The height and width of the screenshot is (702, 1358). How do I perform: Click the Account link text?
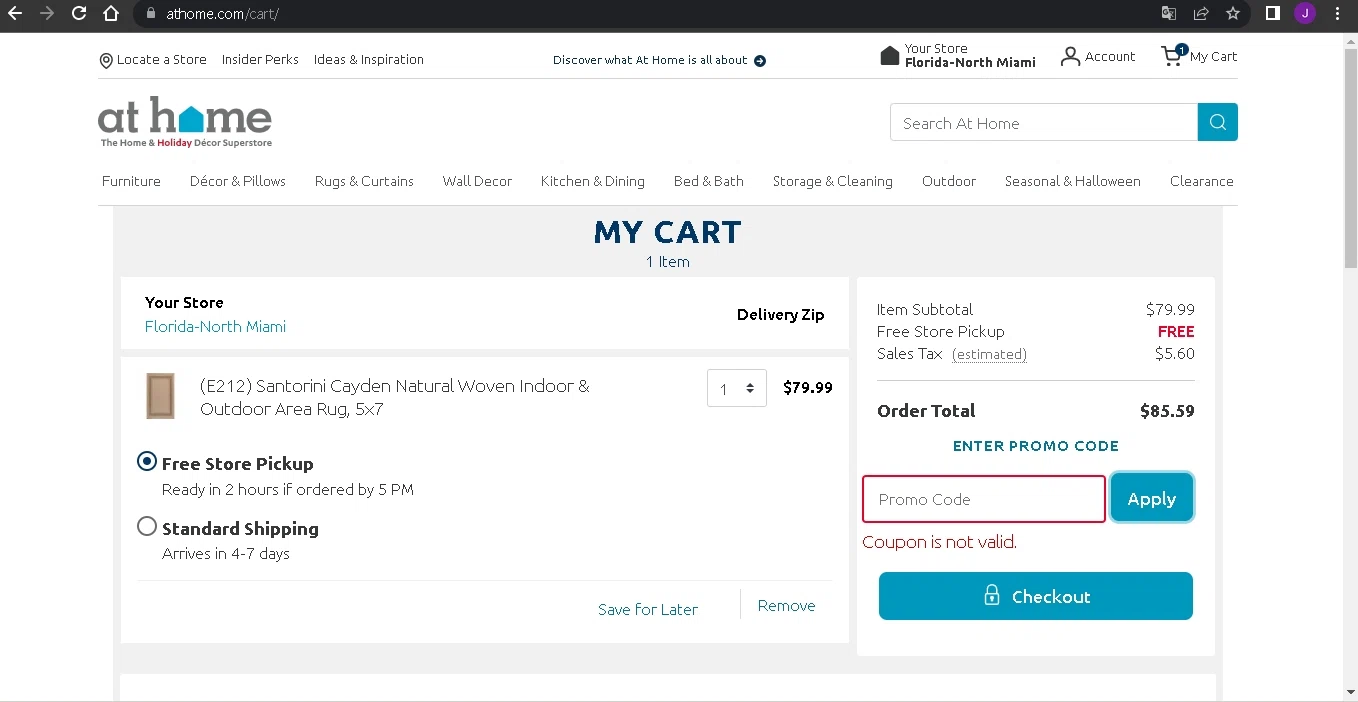point(1110,57)
